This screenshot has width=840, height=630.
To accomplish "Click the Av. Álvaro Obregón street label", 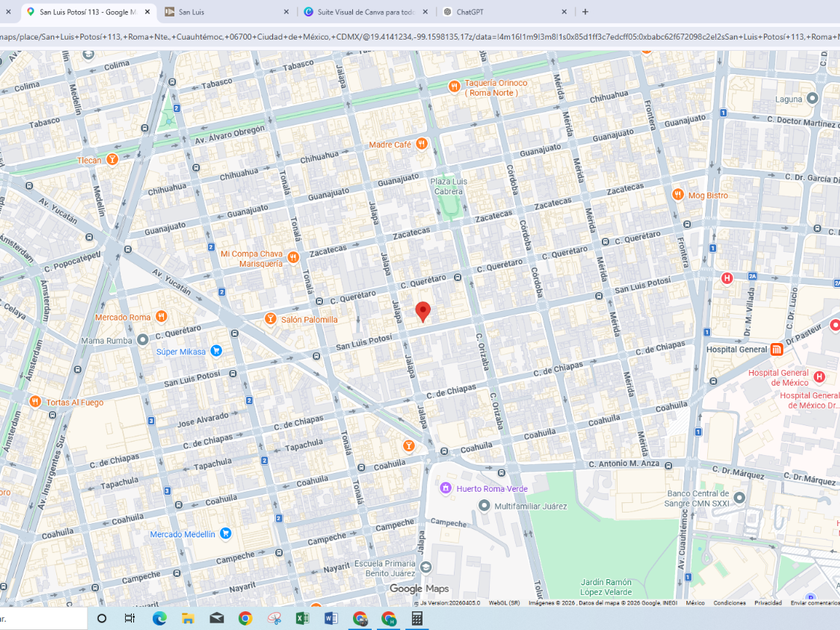I will pyautogui.click(x=229, y=134).
